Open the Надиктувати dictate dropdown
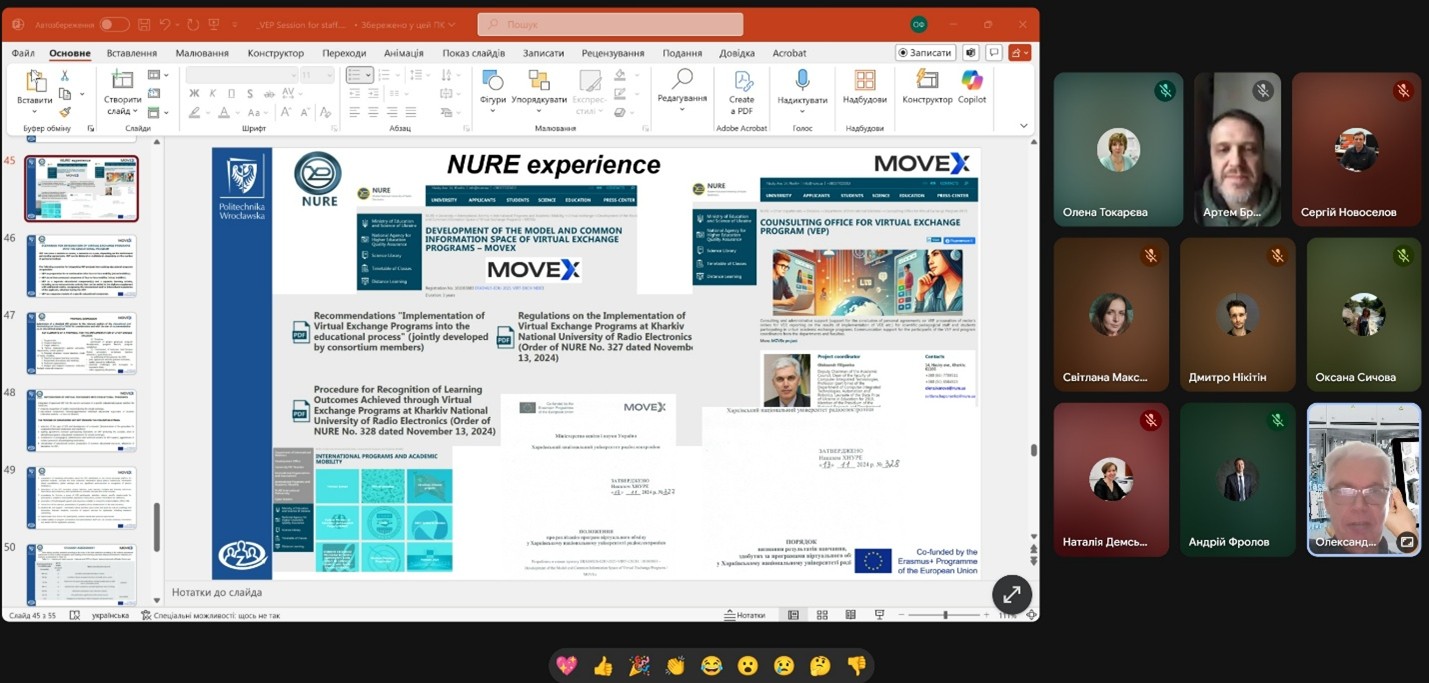The height and width of the screenshot is (683, 1429). 802,92
